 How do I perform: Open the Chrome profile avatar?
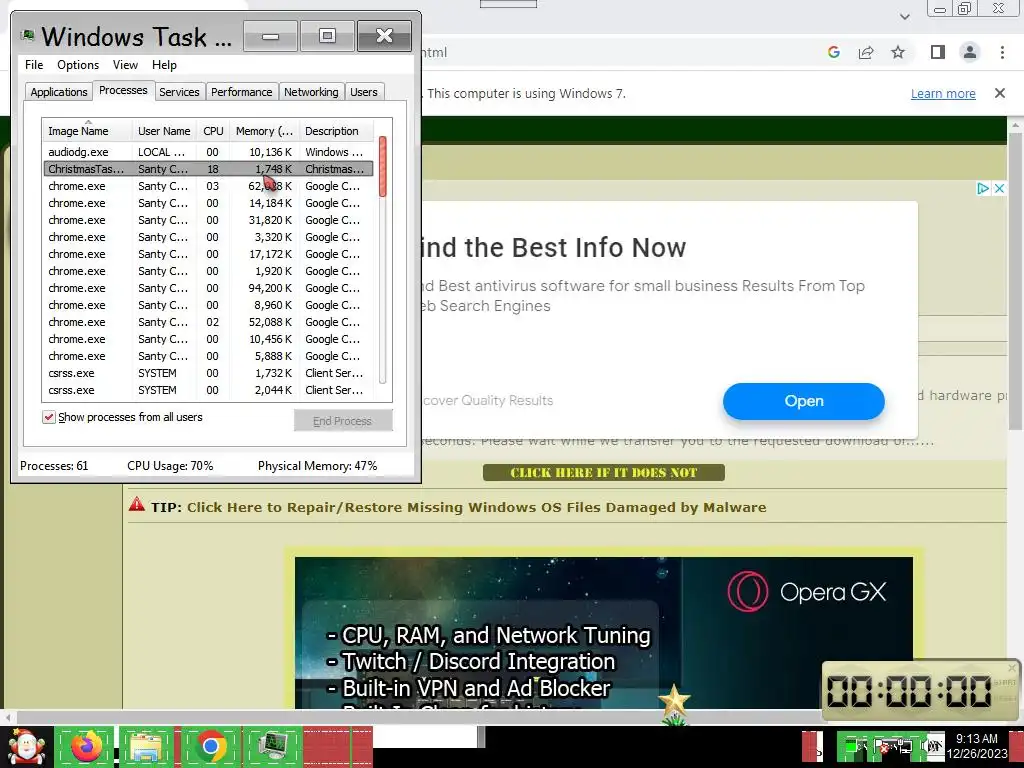[970, 52]
